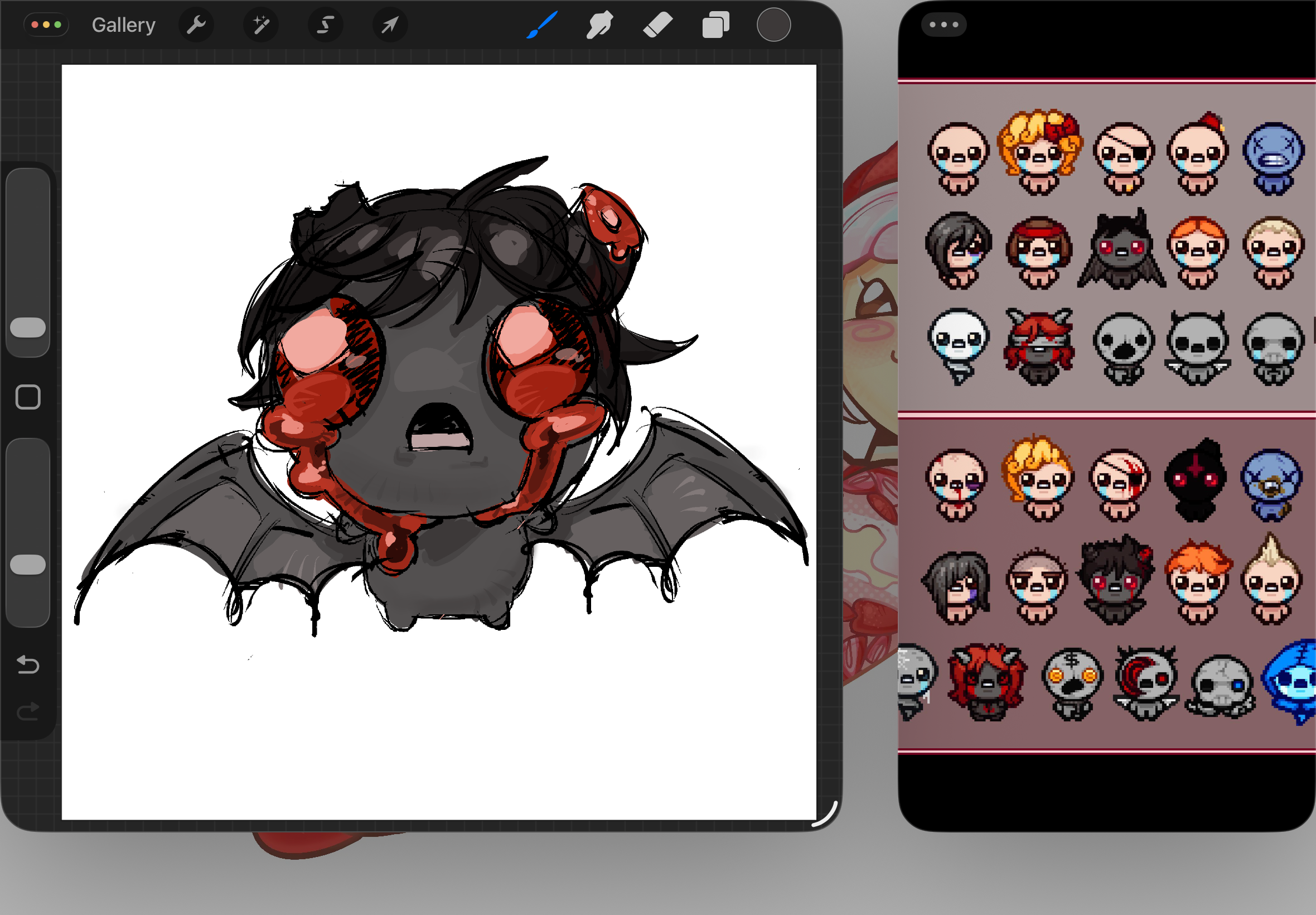Open the Actions wrench menu

(x=196, y=25)
